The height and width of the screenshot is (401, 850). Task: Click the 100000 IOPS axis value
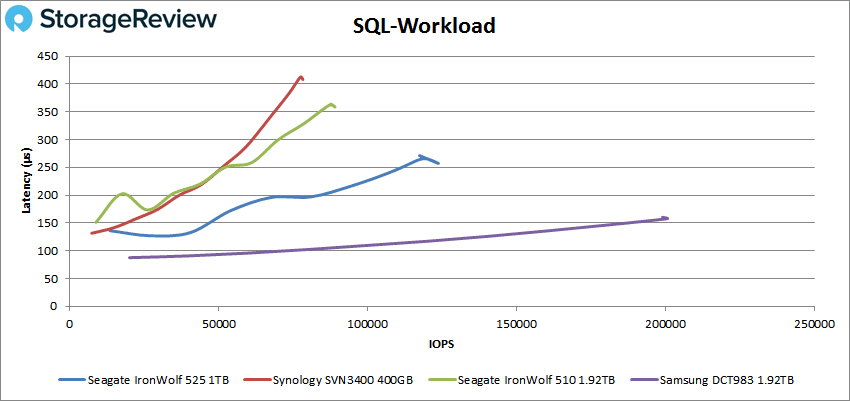(368, 324)
